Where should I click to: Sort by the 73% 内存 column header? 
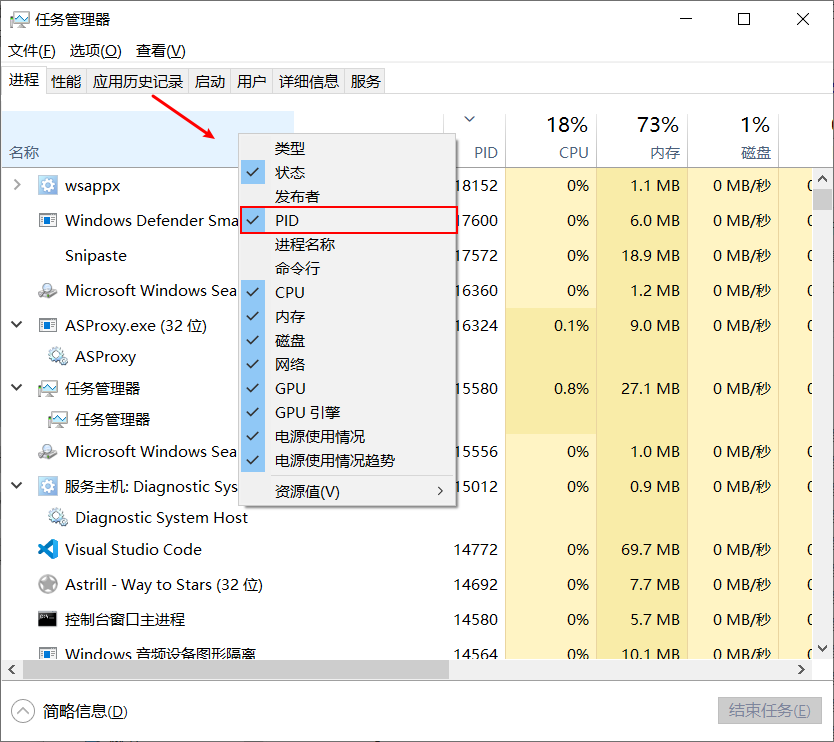(x=642, y=140)
